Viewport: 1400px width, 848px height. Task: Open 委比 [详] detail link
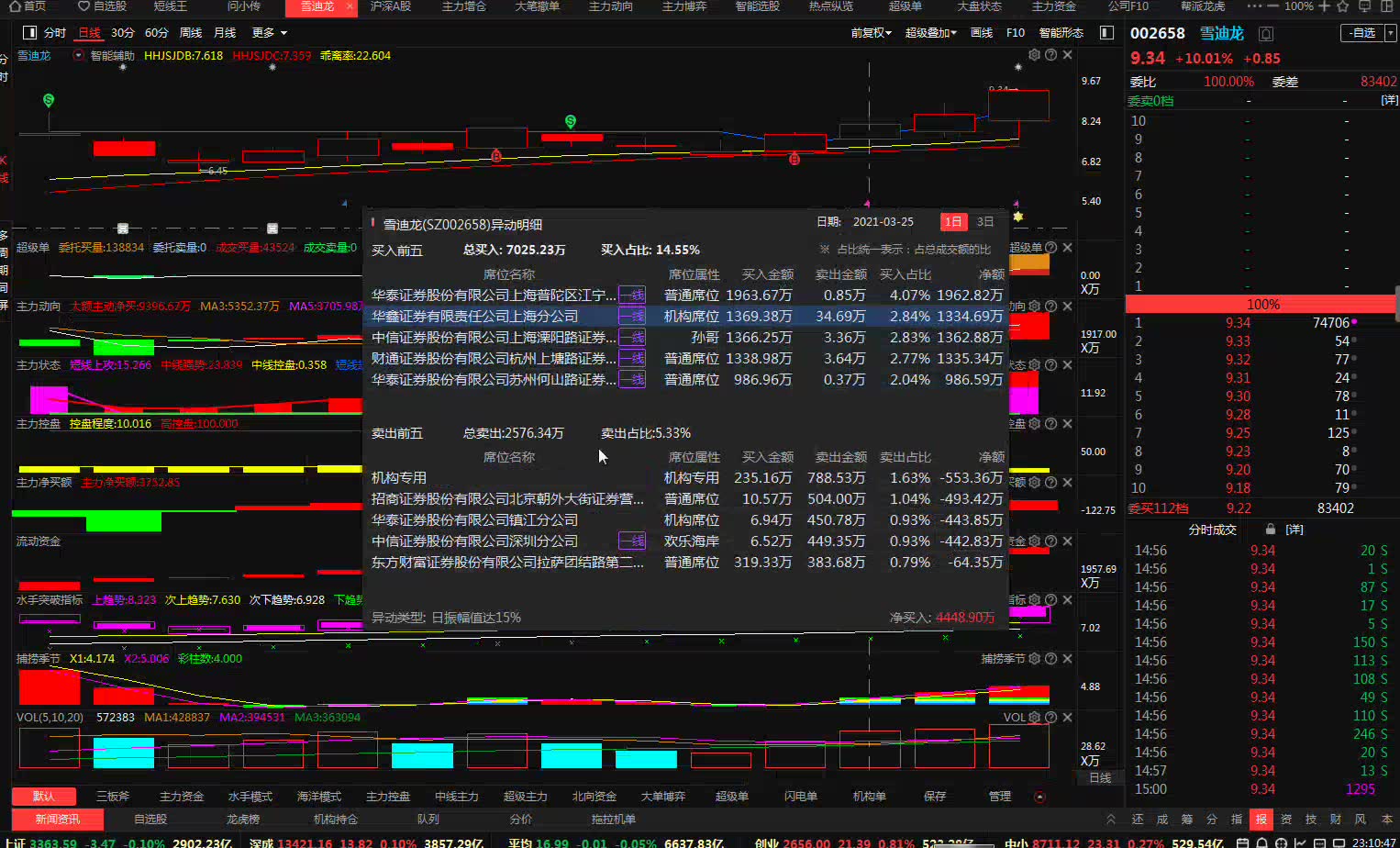(x=1390, y=100)
